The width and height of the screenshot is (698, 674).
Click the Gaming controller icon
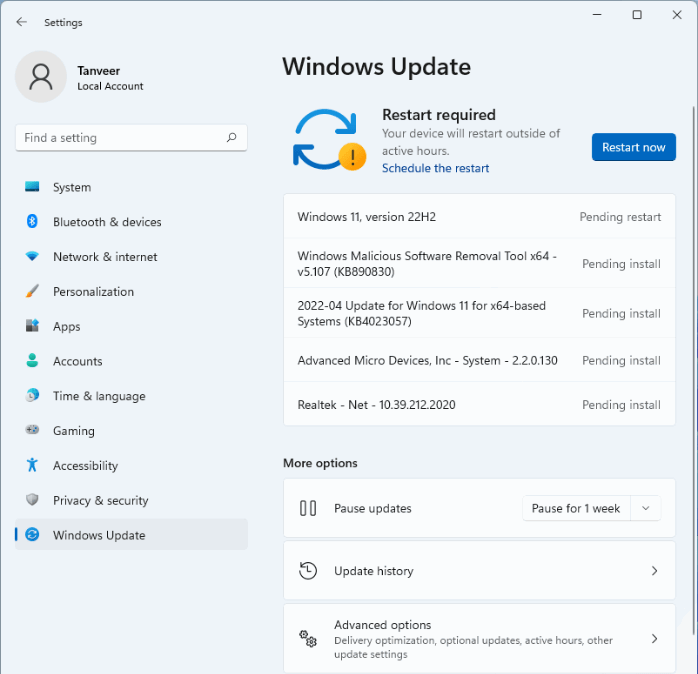point(32,430)
